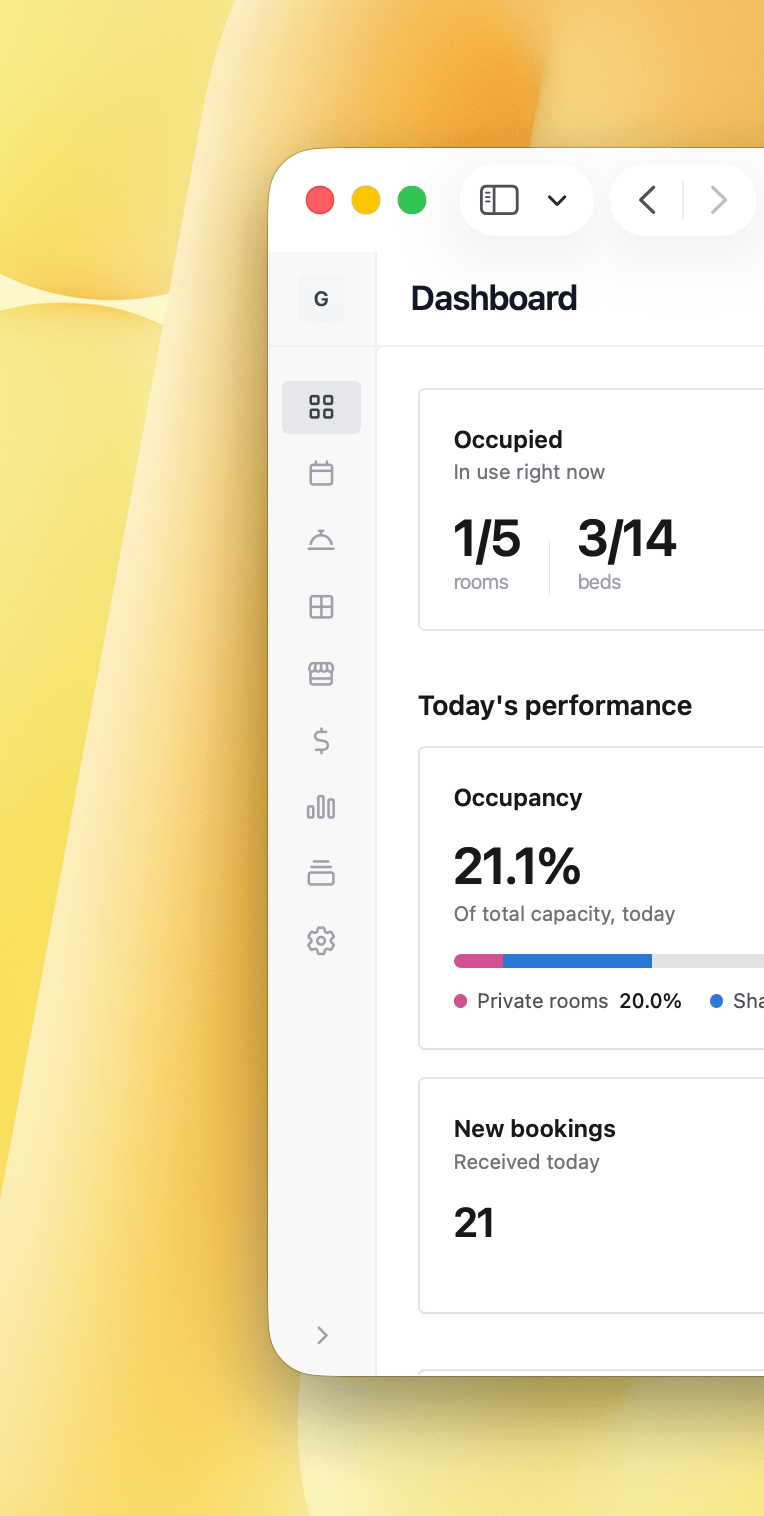Open the sidebar options dropdown chevron
764x1516 pixels.
(557, 200)
